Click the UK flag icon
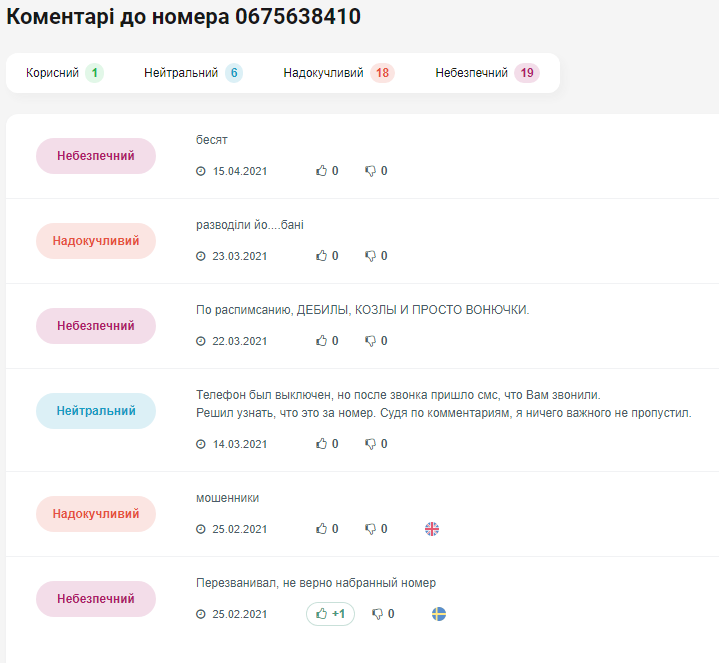The width and height of the screenshot is (719, 663). pos(432,529)
